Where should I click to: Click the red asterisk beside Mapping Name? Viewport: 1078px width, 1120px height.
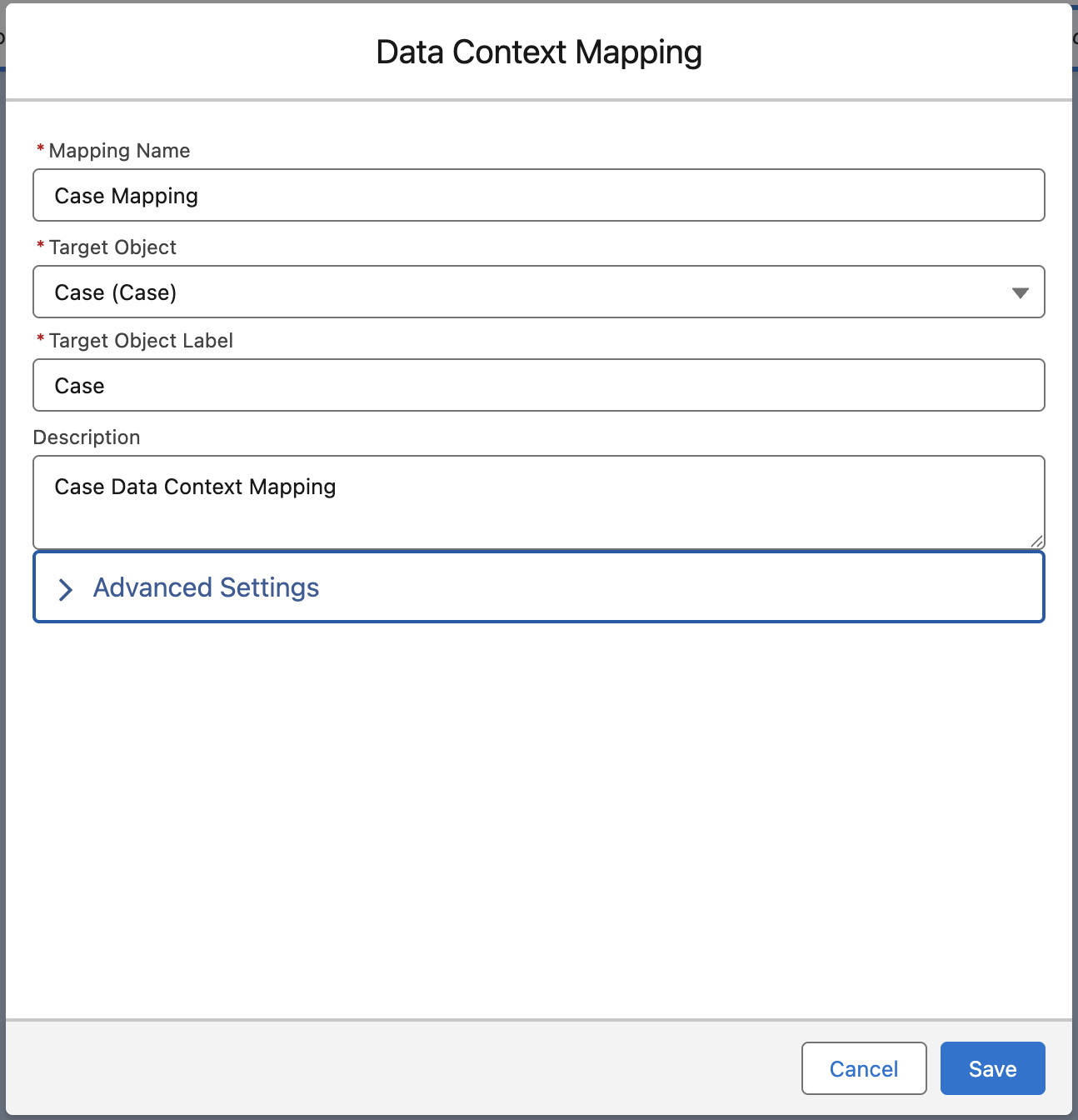point(40,149)
